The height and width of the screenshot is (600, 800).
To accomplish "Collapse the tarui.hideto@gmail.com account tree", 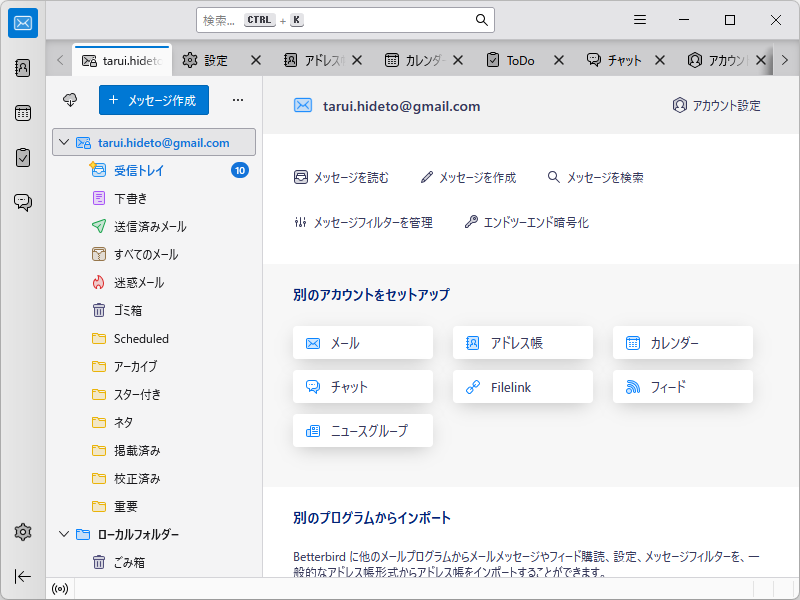I will pyautogui.click(x=64, y=142).
